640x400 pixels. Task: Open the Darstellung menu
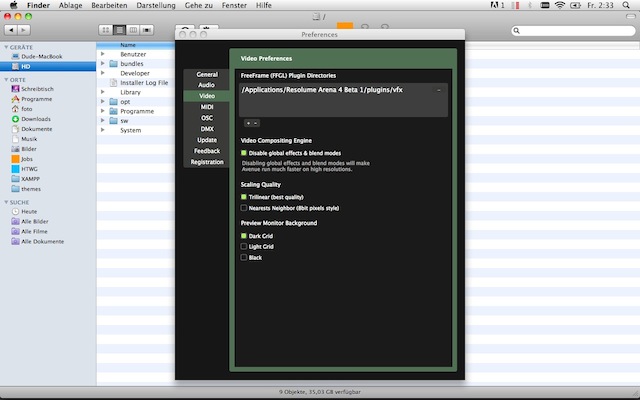pos(156,5)
